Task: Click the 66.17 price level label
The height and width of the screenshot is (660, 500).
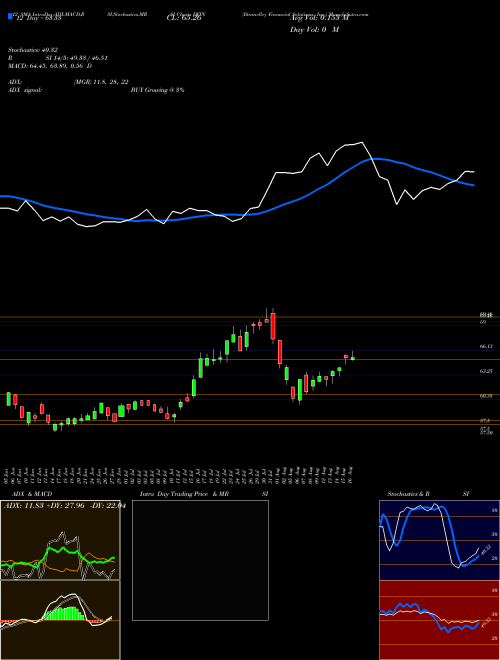Action: tap(486, 346)
